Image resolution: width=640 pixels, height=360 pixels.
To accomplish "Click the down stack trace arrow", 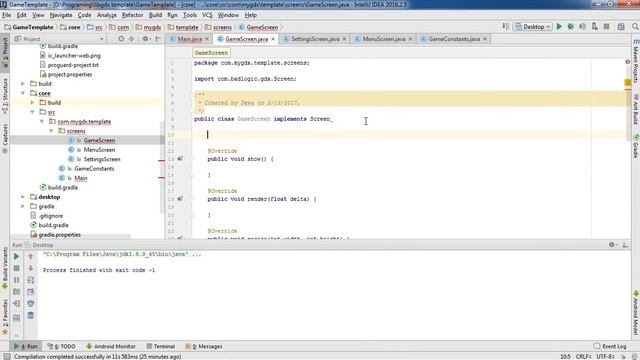I will click(31, 268).
